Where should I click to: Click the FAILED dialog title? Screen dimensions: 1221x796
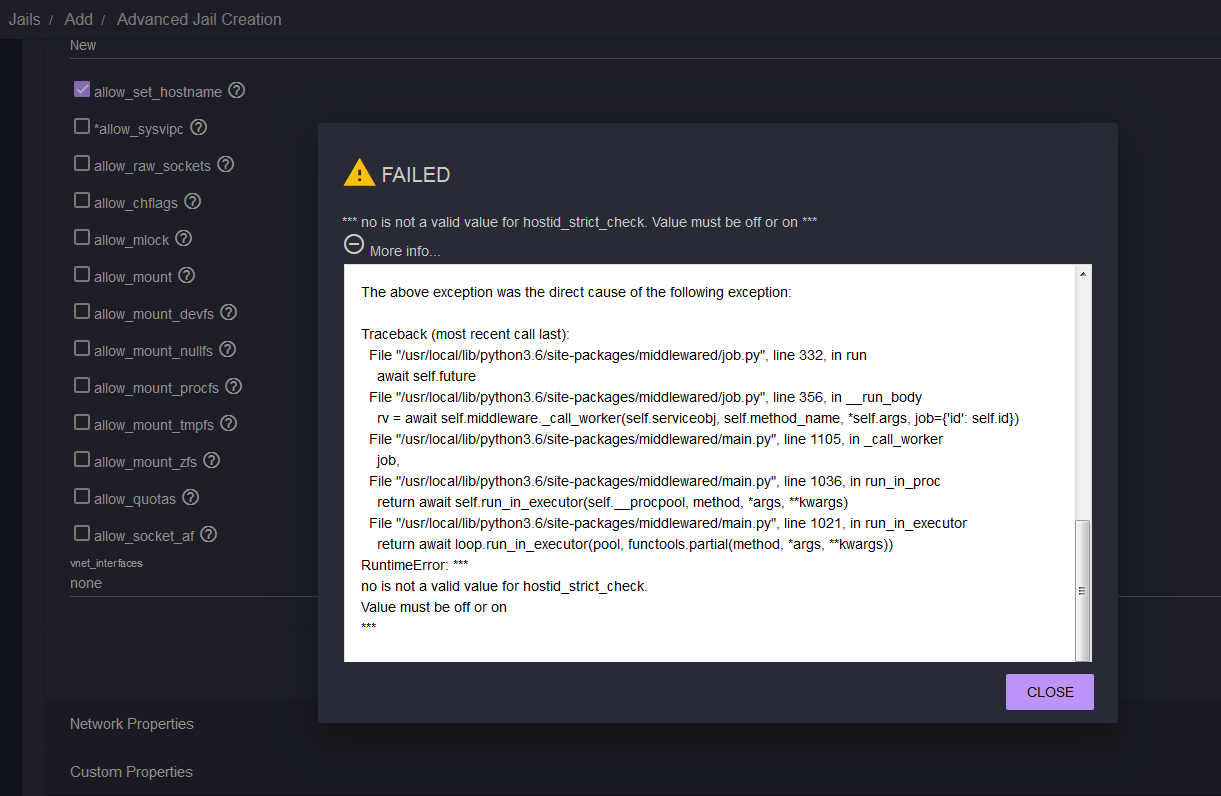click(x=416, y=175)
